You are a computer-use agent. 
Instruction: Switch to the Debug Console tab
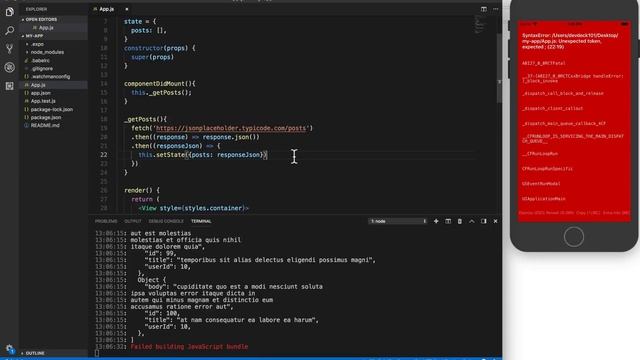pyautogui.click(x=166, y=221)
